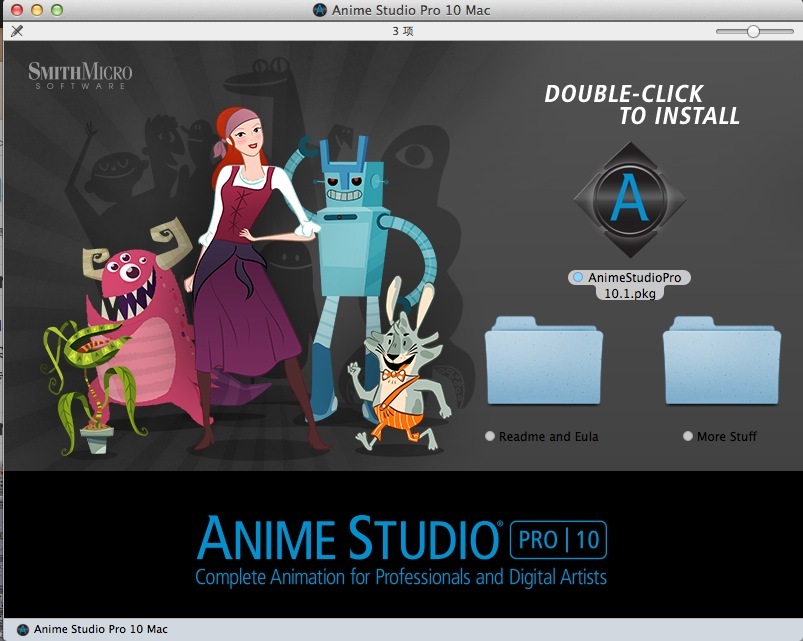Click the icon size slider knob

click(x=753, y=31)
